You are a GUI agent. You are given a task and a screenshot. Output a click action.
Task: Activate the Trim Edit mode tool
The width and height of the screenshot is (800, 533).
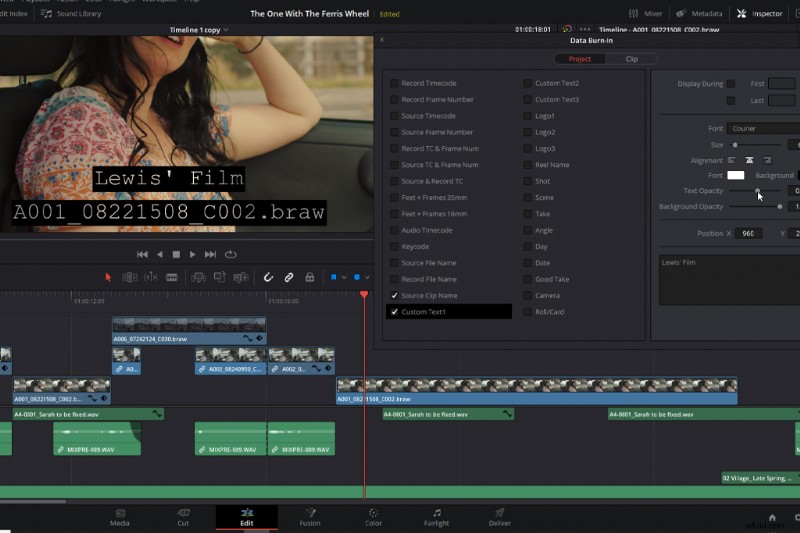(130, 277)
